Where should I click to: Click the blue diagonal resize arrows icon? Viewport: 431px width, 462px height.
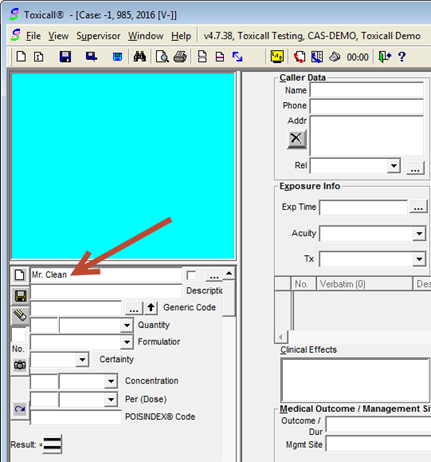237,57
